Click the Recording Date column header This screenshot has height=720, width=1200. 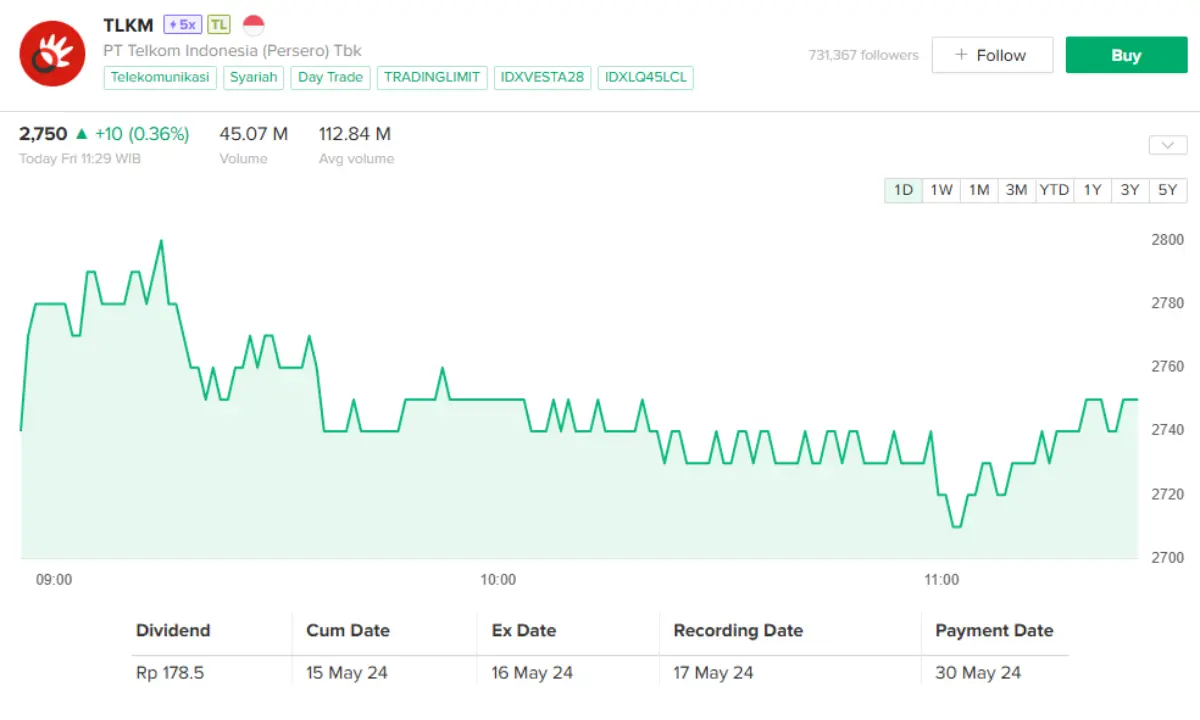[738, 631]
